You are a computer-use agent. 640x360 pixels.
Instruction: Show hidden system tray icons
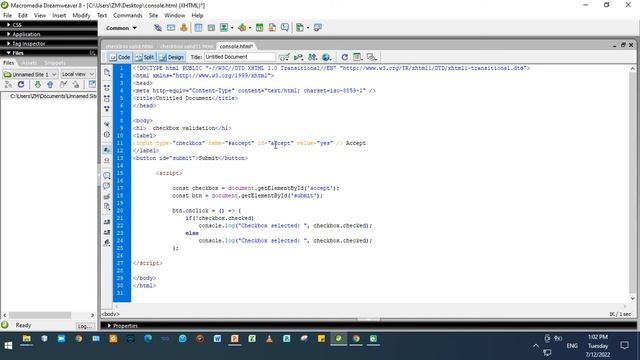536,346
